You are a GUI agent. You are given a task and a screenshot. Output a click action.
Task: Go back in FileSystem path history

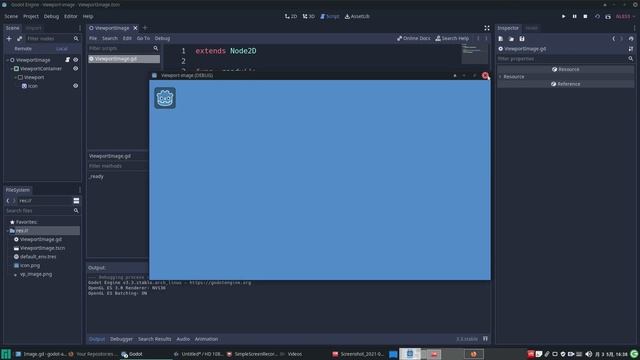(8, 200)
